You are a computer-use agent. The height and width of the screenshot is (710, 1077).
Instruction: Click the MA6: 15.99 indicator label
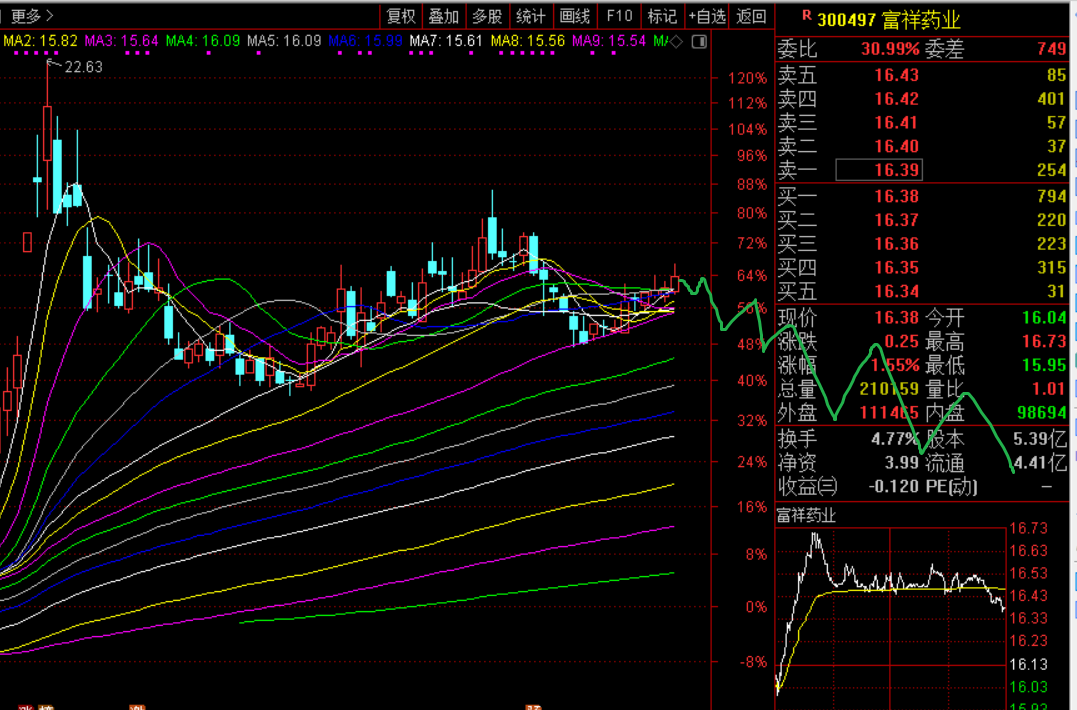pos(365,41)
